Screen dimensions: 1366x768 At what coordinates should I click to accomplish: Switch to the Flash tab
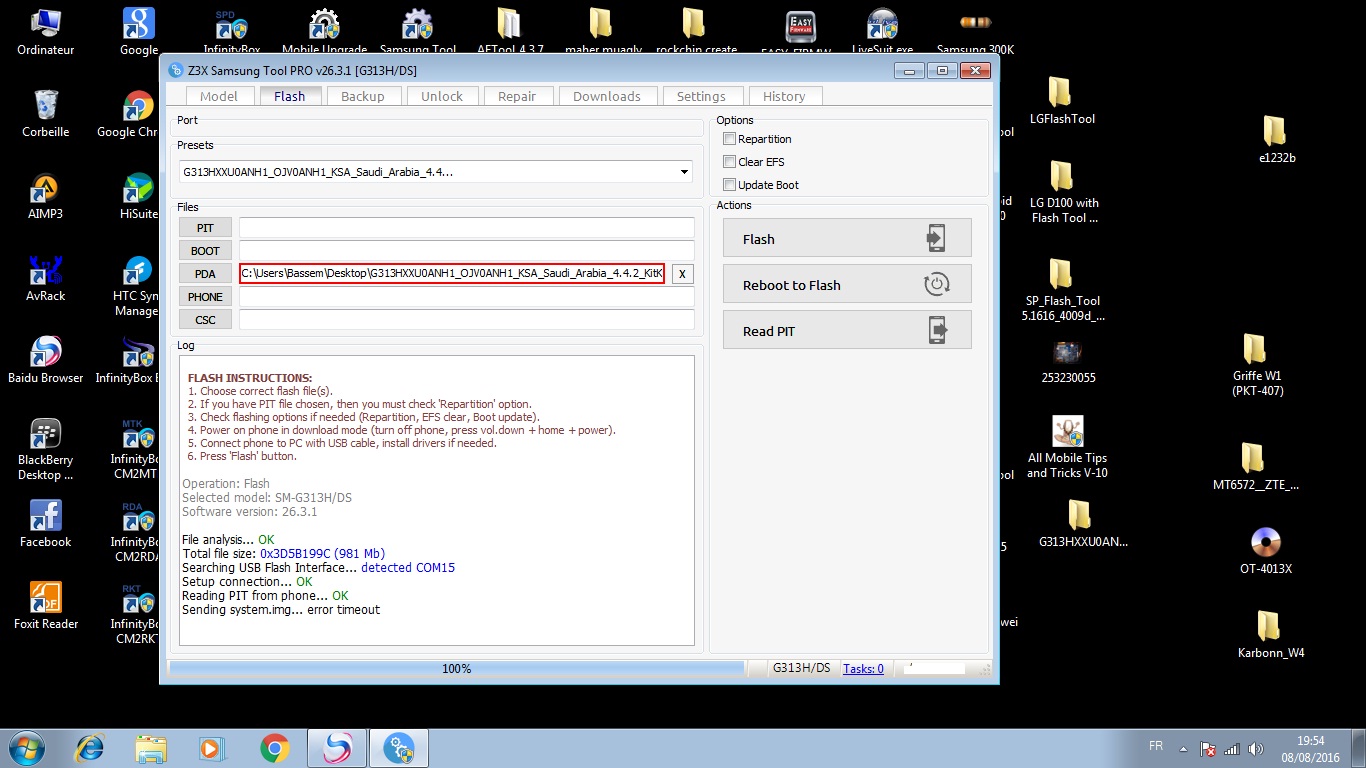[290, 96]
